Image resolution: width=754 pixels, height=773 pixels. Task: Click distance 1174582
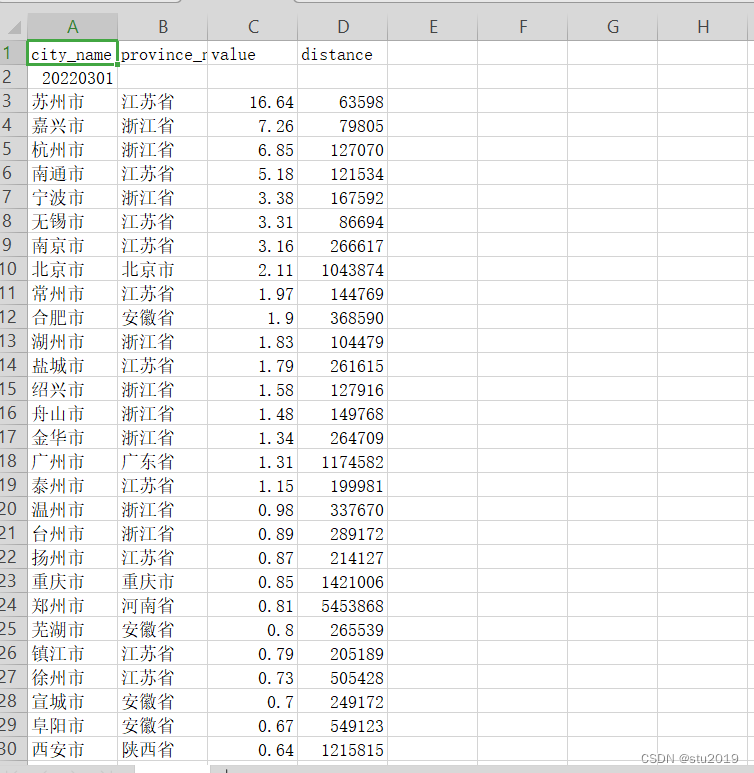pyautogui.click(x=343, y=461)
